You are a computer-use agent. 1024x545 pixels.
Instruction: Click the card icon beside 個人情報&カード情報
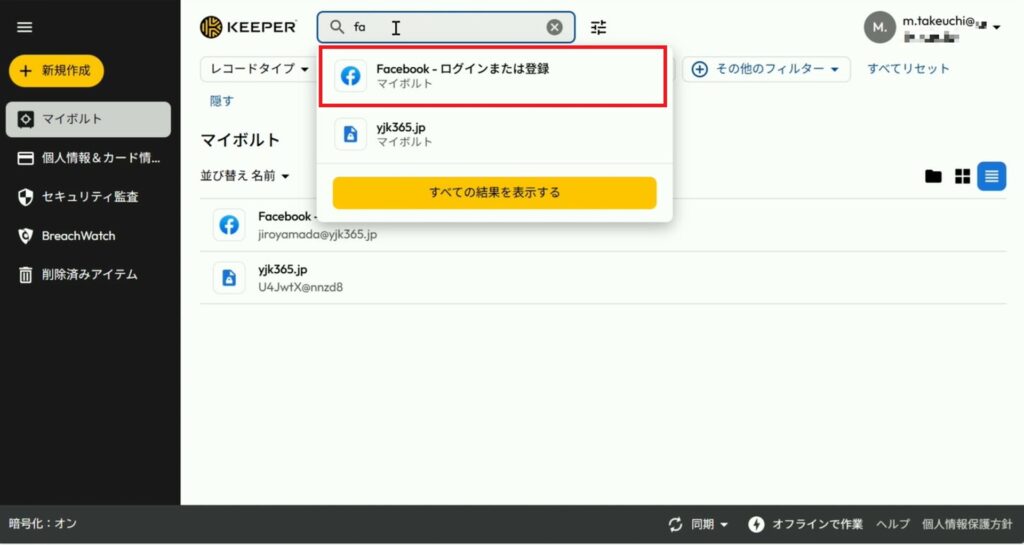[x=25, y=158]
